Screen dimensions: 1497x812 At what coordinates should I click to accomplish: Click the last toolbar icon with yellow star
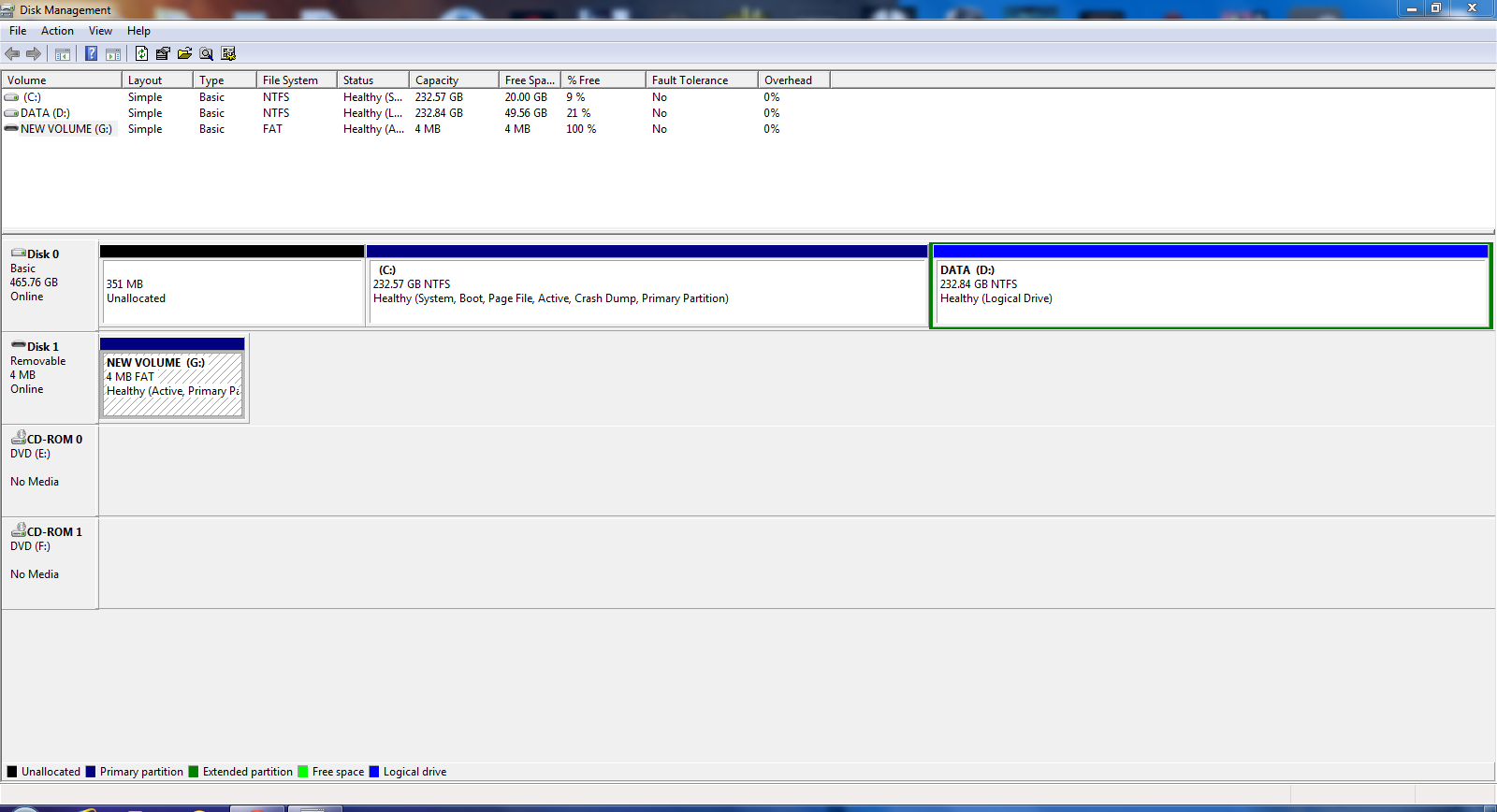click(x=228, y=54)
